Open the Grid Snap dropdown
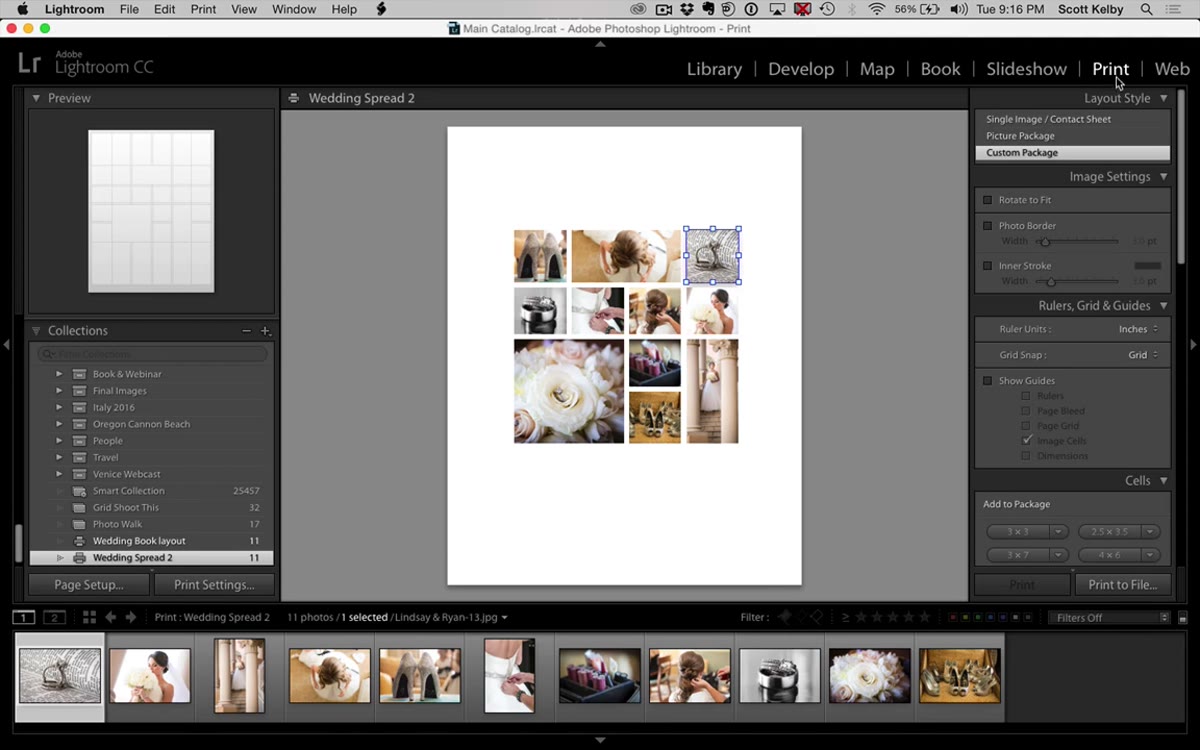The height and width of the screenshot is (750, 1200). click(x=1143, y=355)
